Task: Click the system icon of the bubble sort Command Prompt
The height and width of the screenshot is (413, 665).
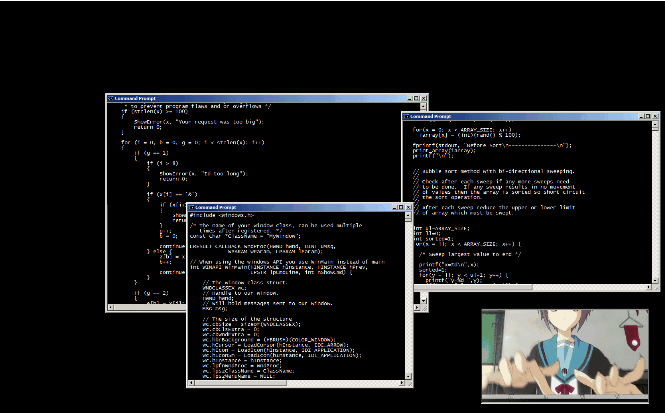Action: pos(407,116)
